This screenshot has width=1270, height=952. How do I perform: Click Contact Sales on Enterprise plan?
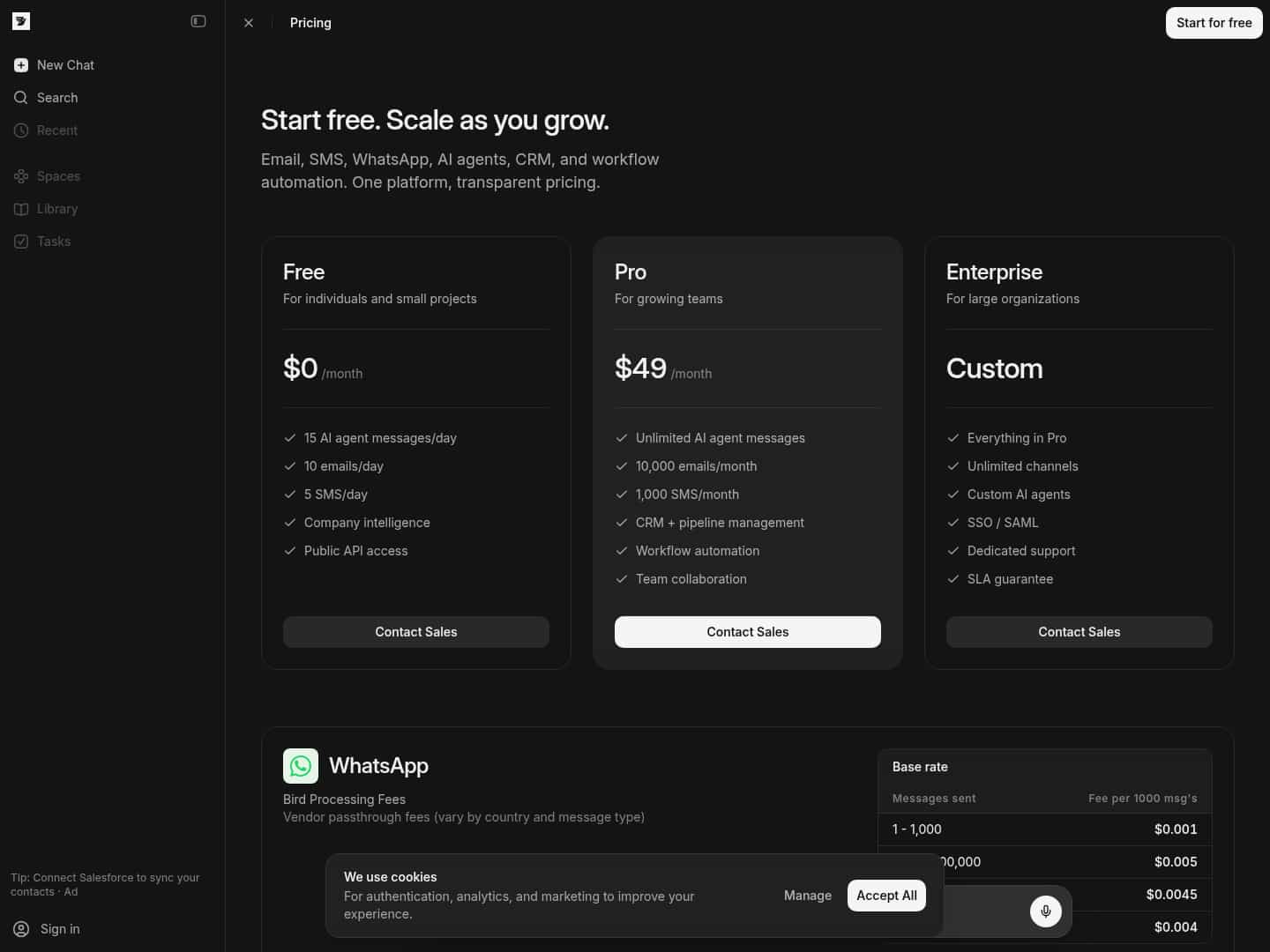click(x=1079, y=632)
